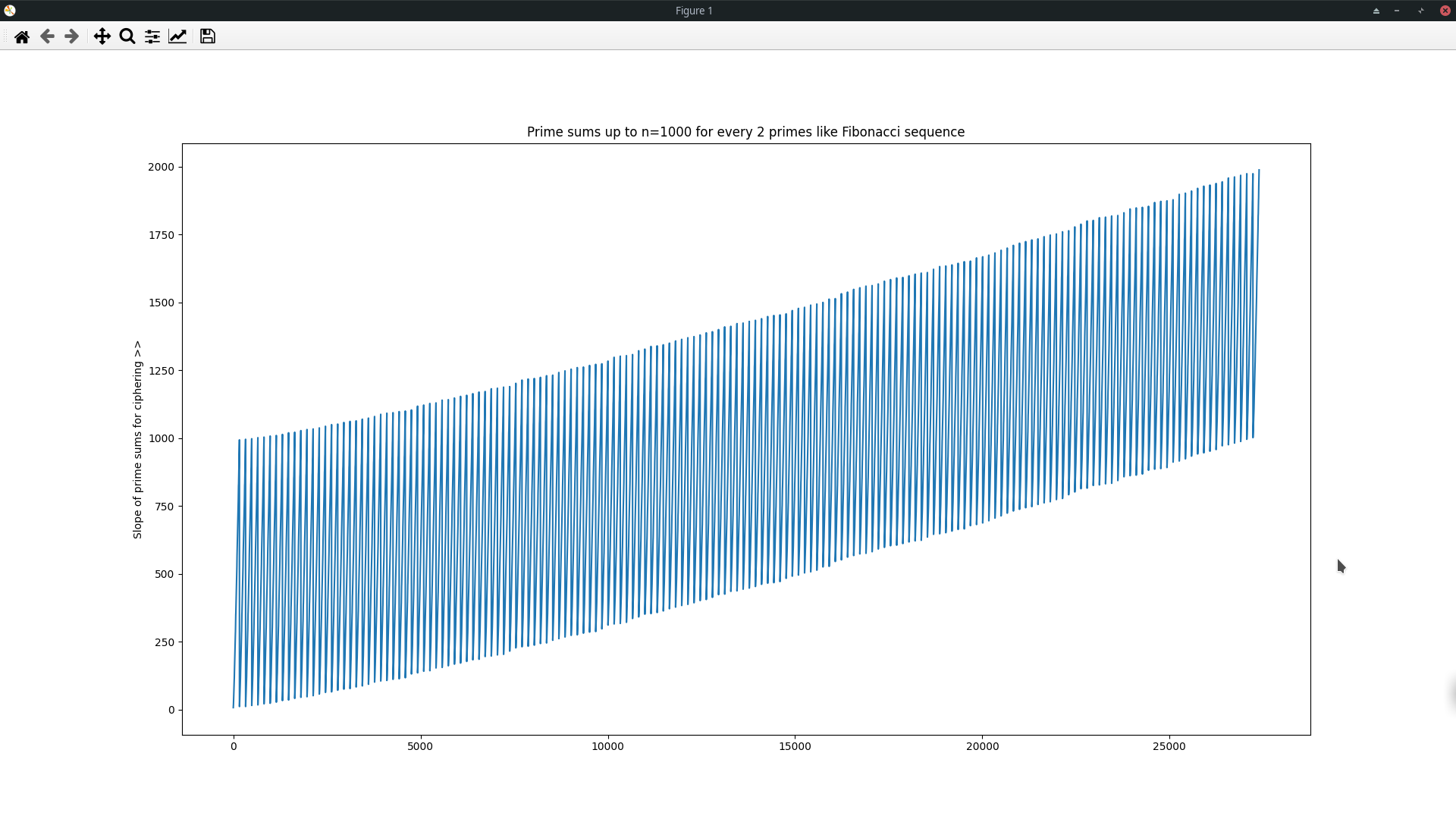
Task: Go forward to the next plot view
Action: (x=71, y=36)
